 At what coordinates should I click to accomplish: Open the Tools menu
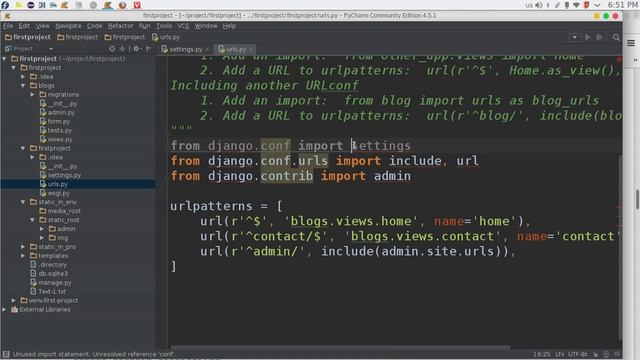click(x=164, y=26)
